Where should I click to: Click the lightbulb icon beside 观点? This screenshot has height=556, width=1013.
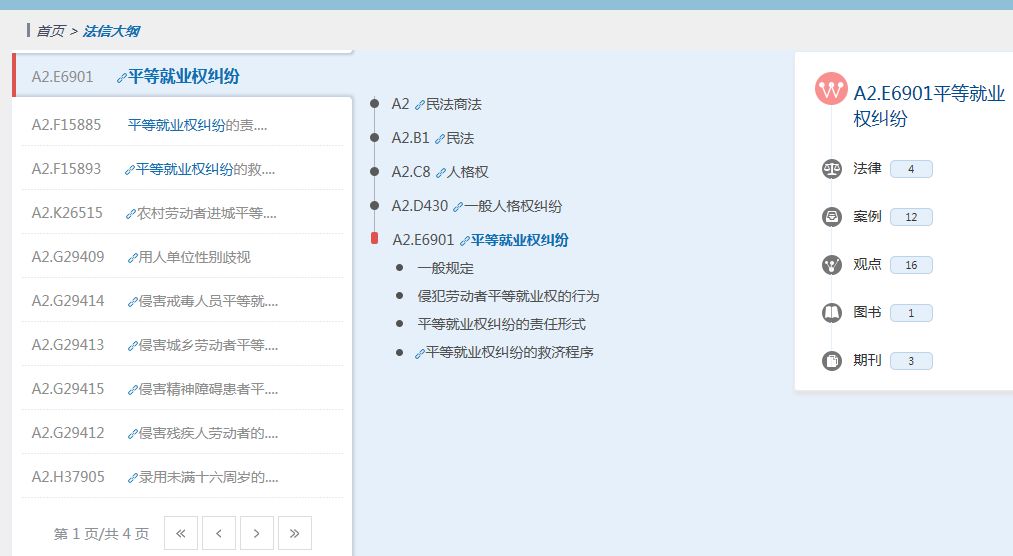[832, 265]
